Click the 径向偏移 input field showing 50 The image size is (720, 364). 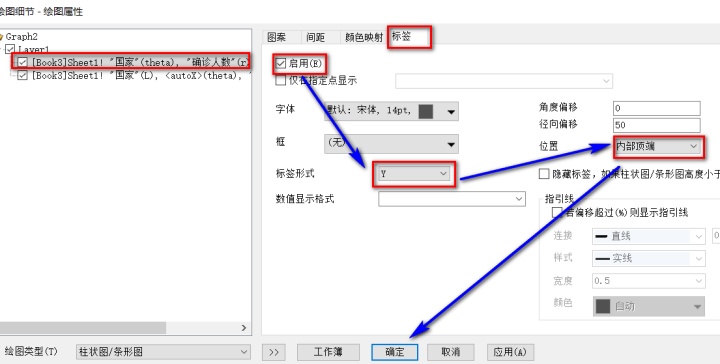tap(657, 125)
